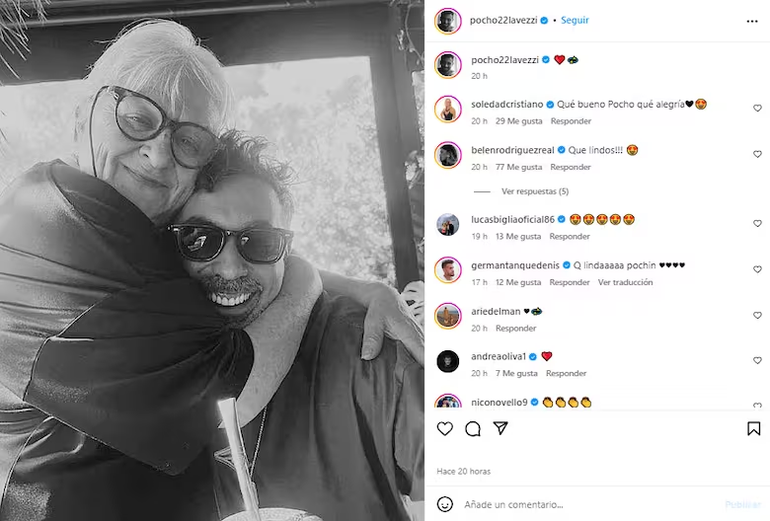The width and height of the screenshot is (770, 521).
Task: Save the post with the bookmark icon
Action: tap(753, 429)
